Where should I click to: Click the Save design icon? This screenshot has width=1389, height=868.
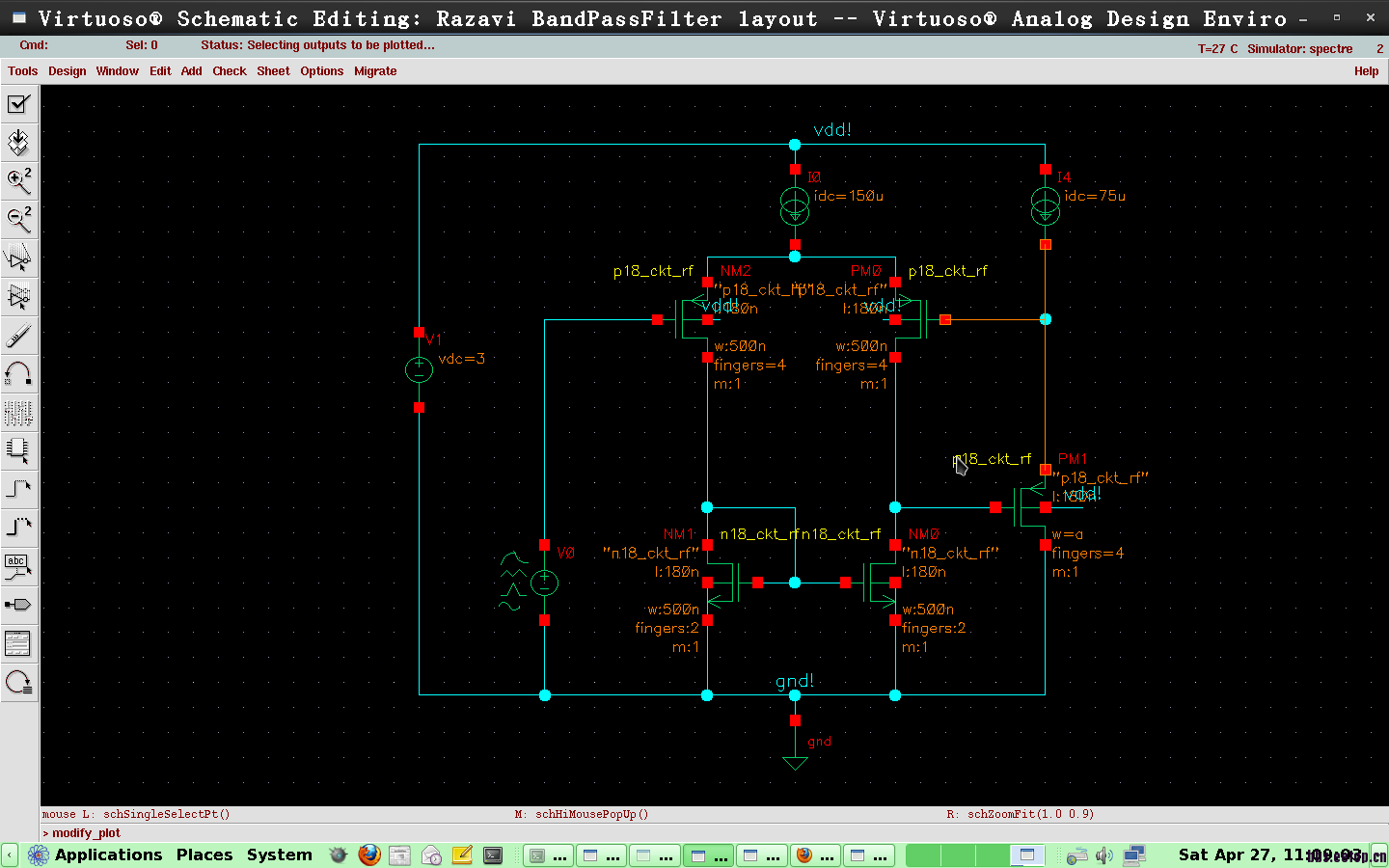18,143
